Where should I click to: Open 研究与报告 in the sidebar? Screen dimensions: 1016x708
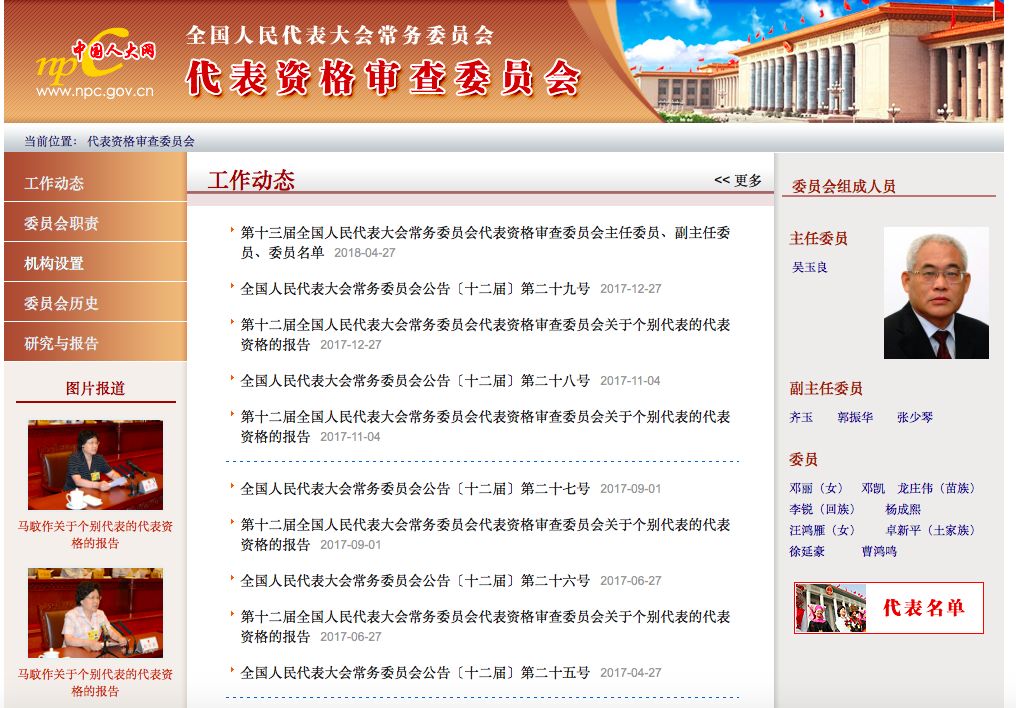[x=95, y=343]
